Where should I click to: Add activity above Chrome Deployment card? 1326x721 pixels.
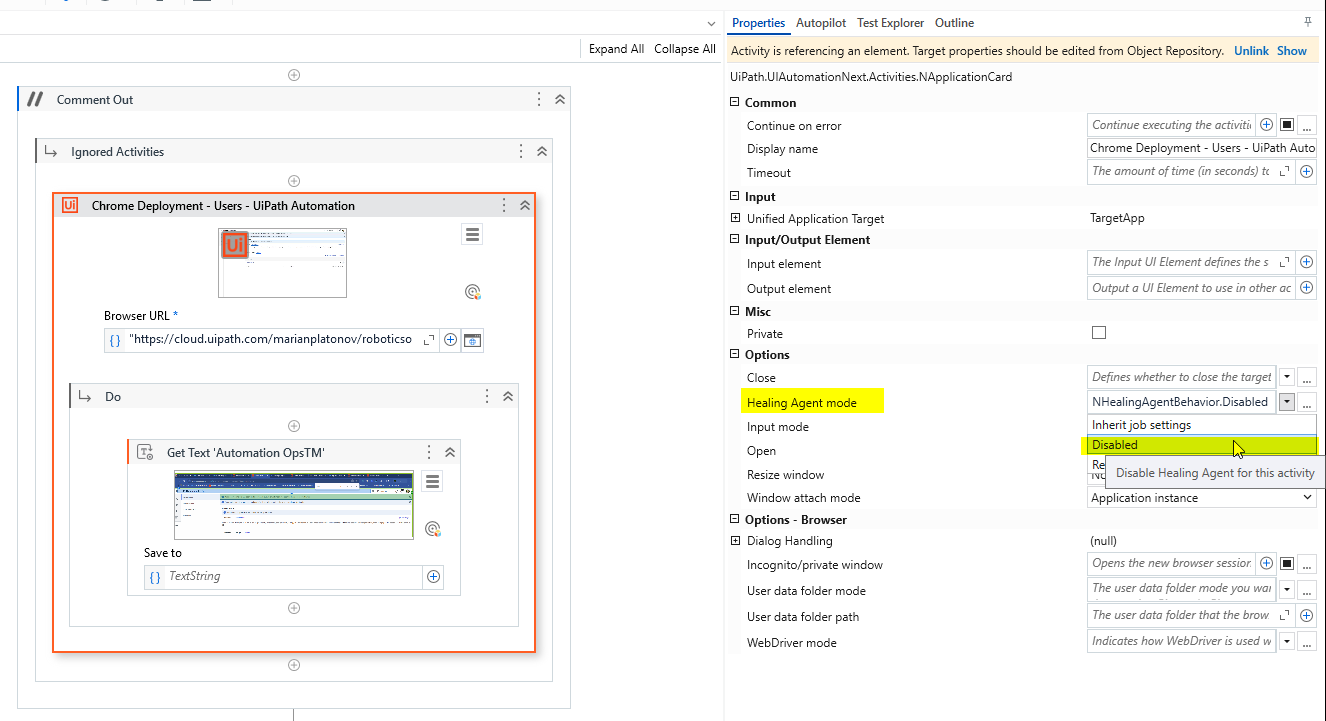(x=294, y=181)
